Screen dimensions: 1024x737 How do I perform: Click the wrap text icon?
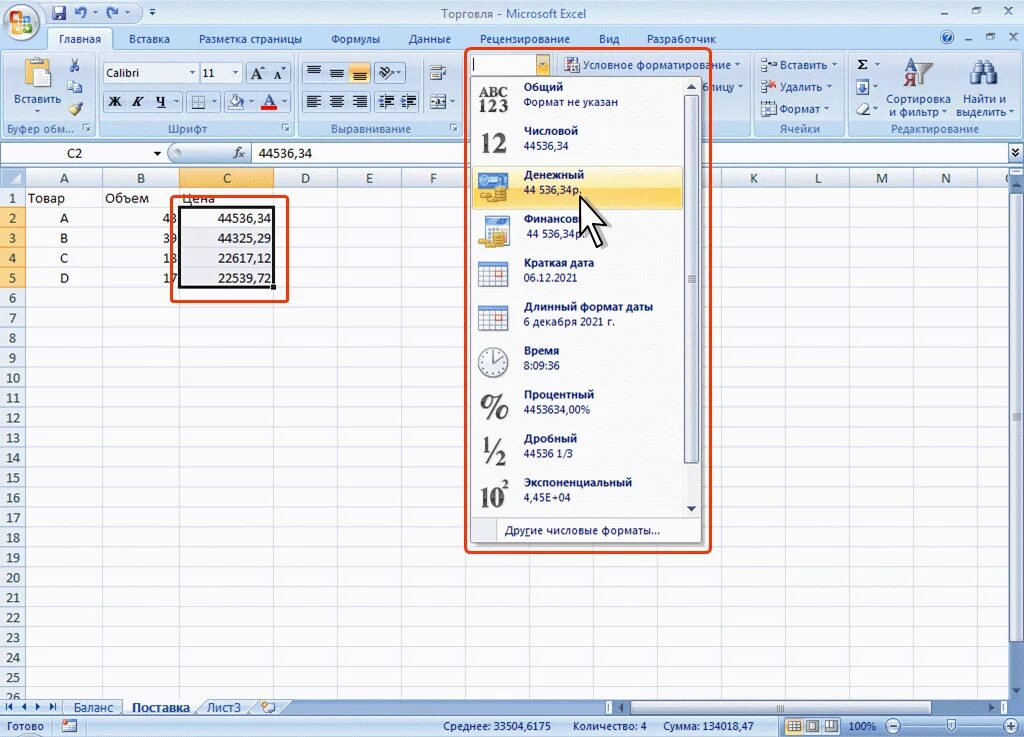pyautogui.click(x=438, y=72)
